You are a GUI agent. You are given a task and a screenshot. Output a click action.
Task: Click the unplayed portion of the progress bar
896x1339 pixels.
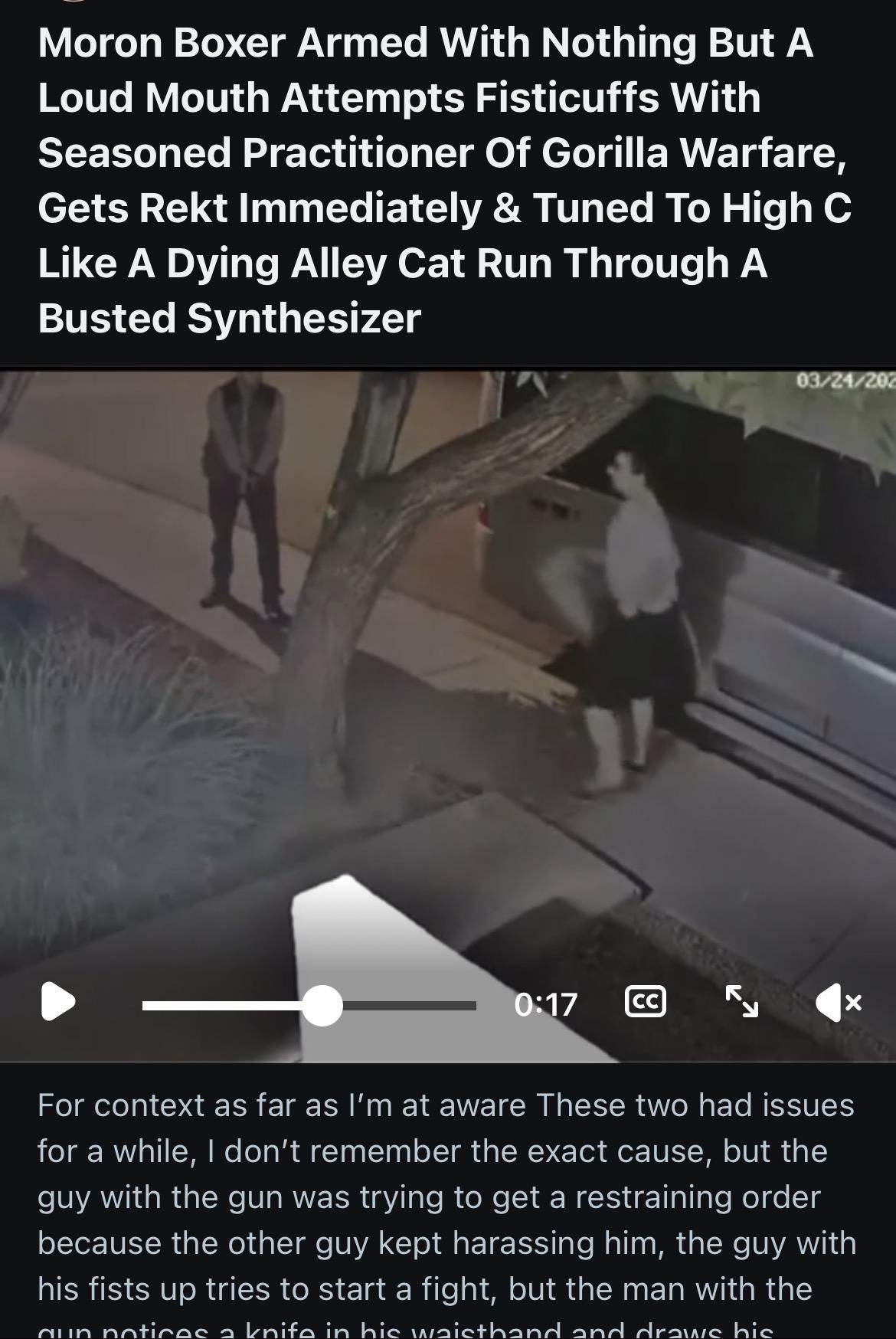coord(409,1005)
